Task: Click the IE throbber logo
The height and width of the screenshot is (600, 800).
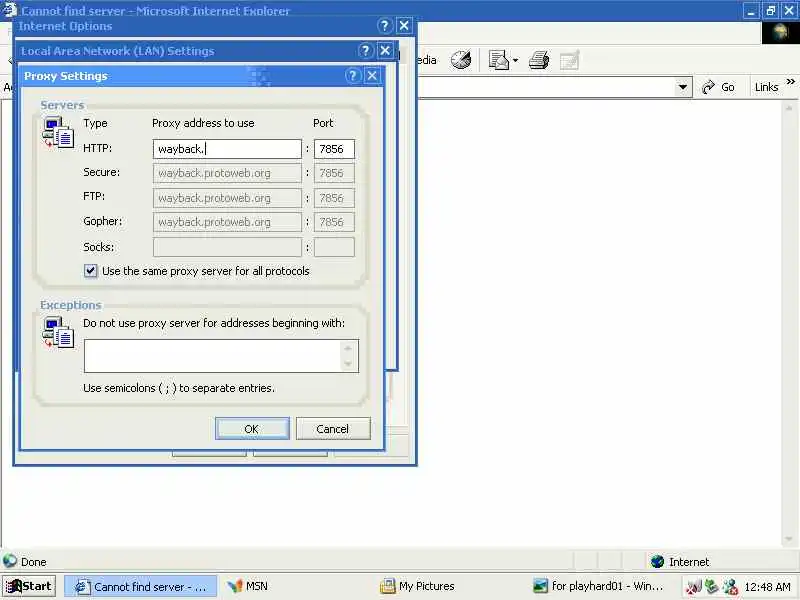Action: pyautogui.click(x=780, y=33)
